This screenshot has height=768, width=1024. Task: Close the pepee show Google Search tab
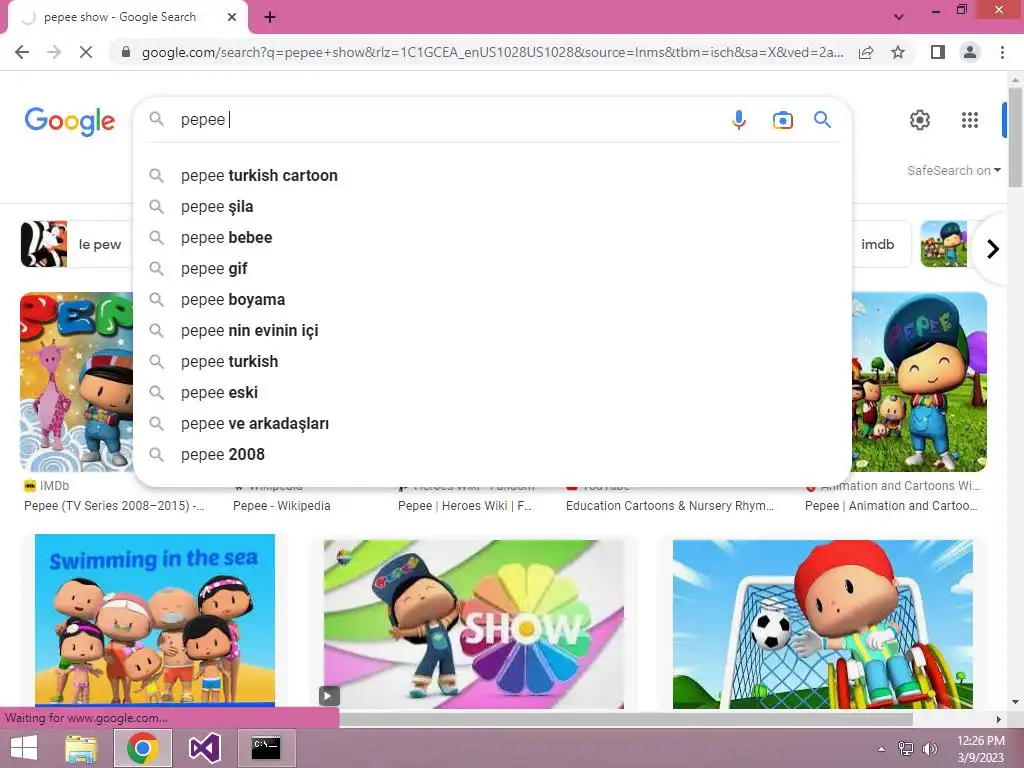pyautogui.click(x=232, y=18)
